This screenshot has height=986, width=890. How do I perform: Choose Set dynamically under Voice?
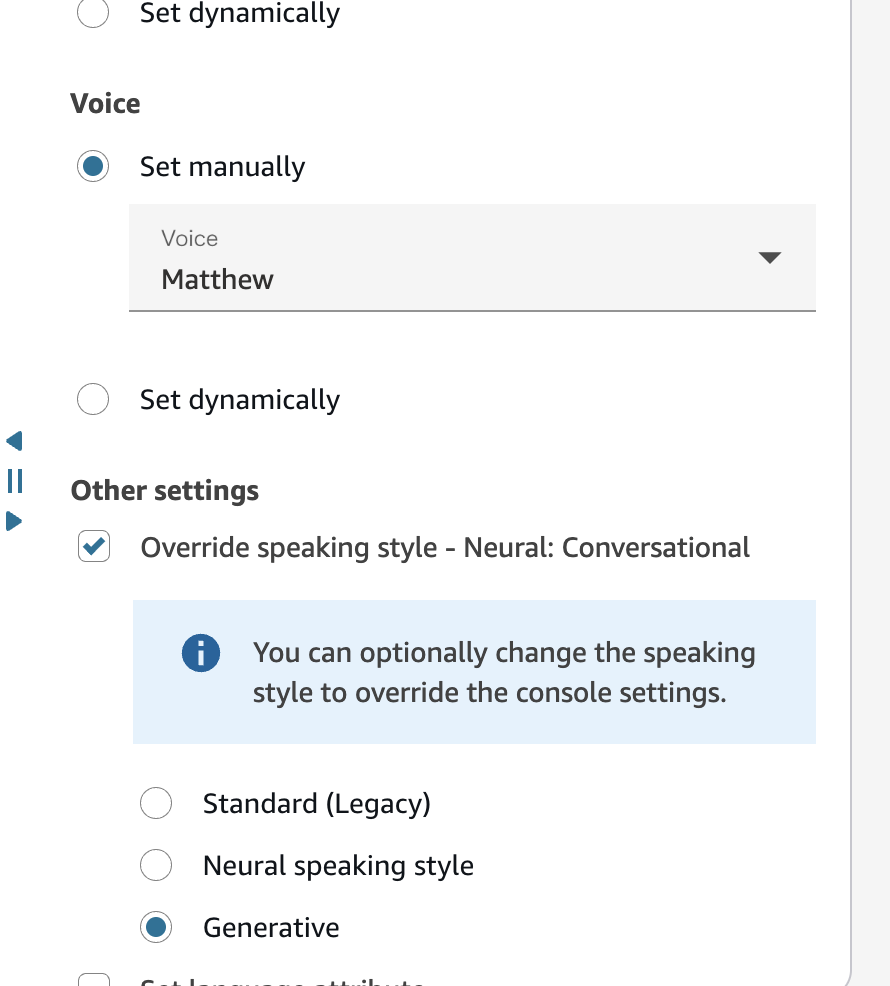(x=93, y=400)
